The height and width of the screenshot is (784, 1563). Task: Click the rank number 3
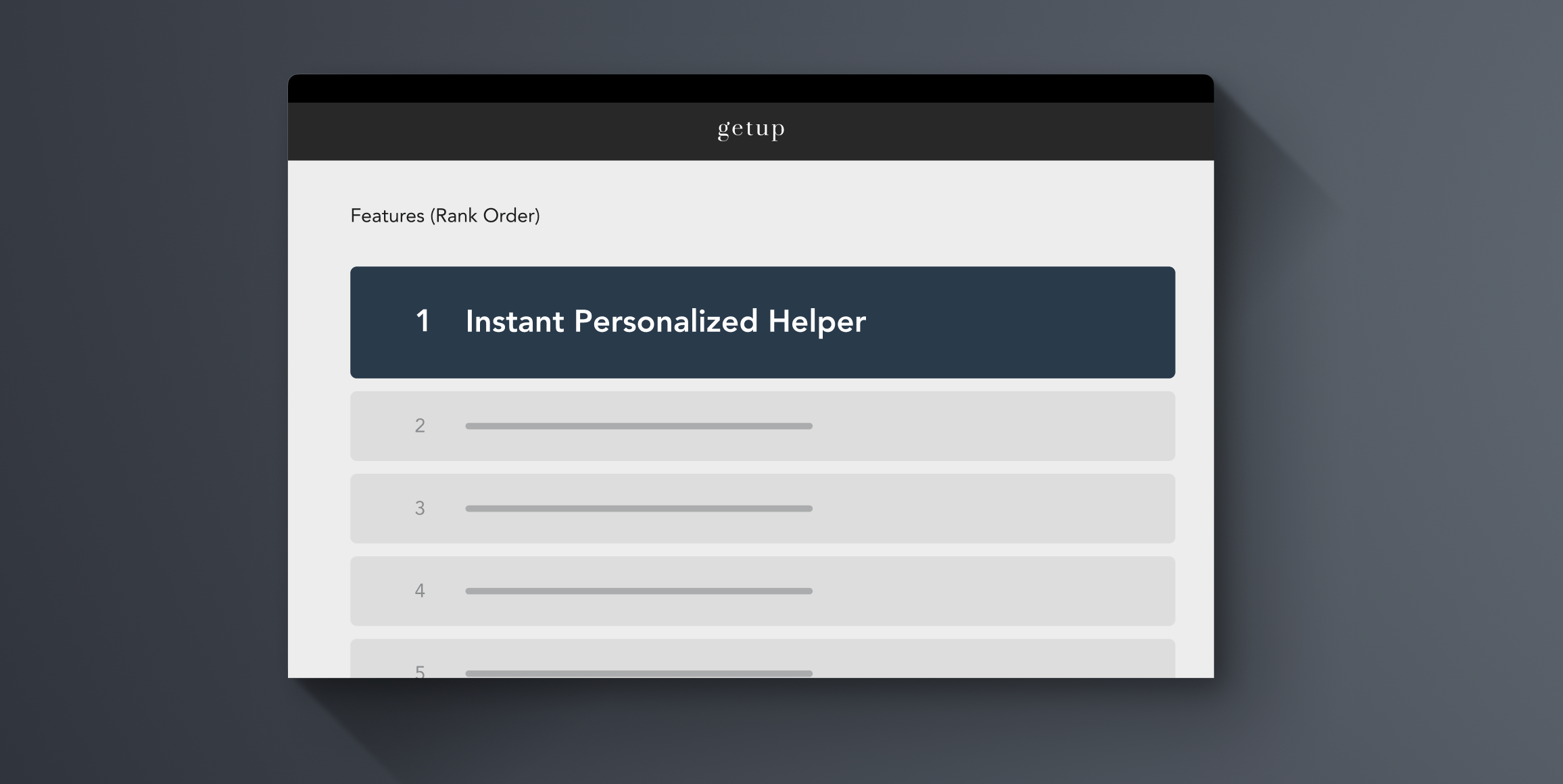point(420,508)
